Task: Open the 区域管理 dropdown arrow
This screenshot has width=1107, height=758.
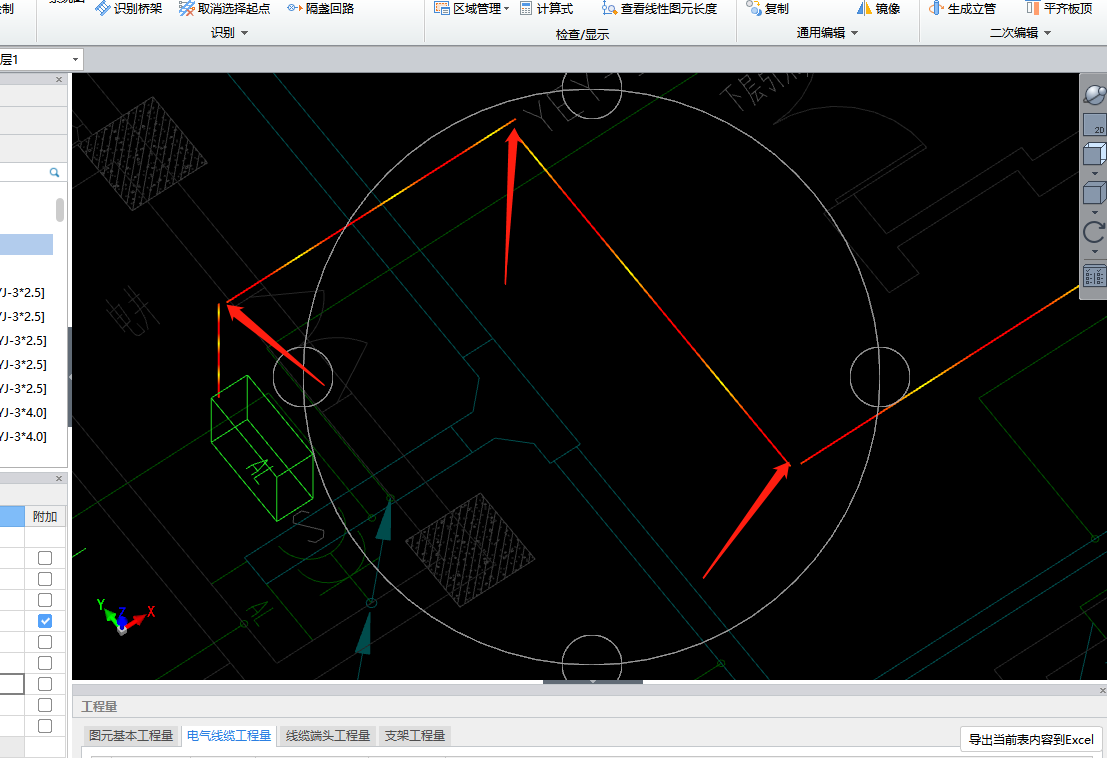Action: (x=506, y=8)
